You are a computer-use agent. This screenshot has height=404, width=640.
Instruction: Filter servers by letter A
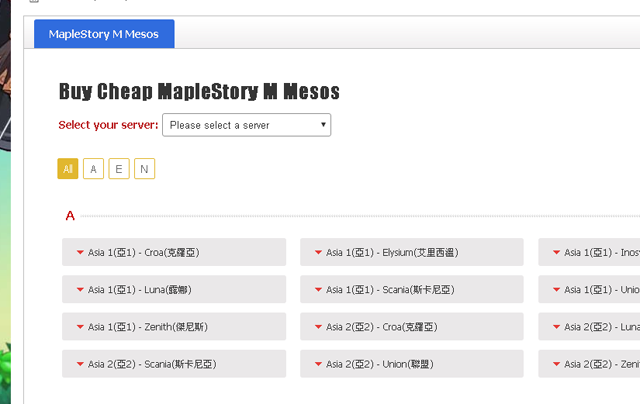coord(93,169)
